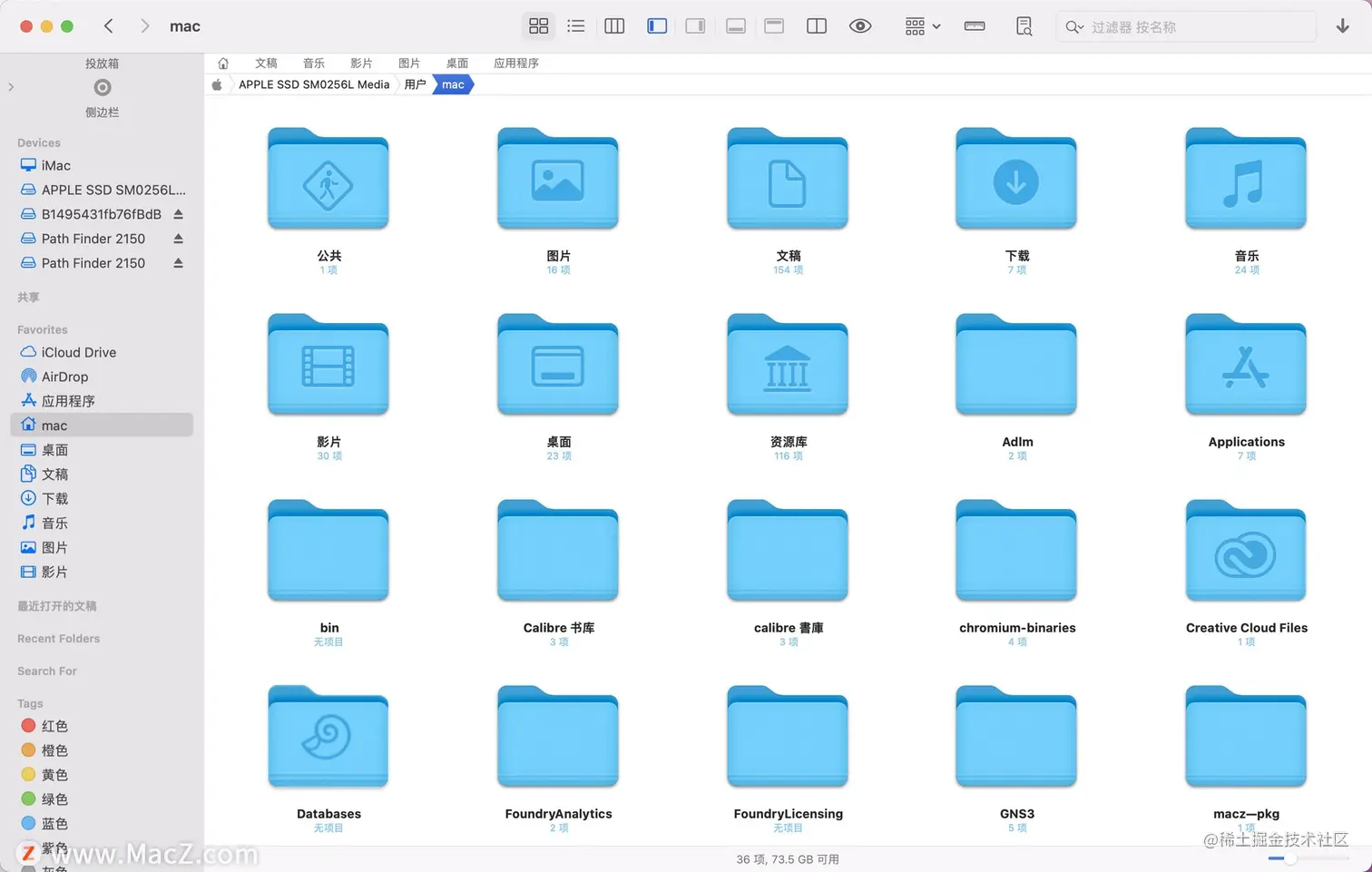Screen dimensions: 1372x872
Task: Open the grouping options dropdown in toolbar
Action: click(923, 26)
